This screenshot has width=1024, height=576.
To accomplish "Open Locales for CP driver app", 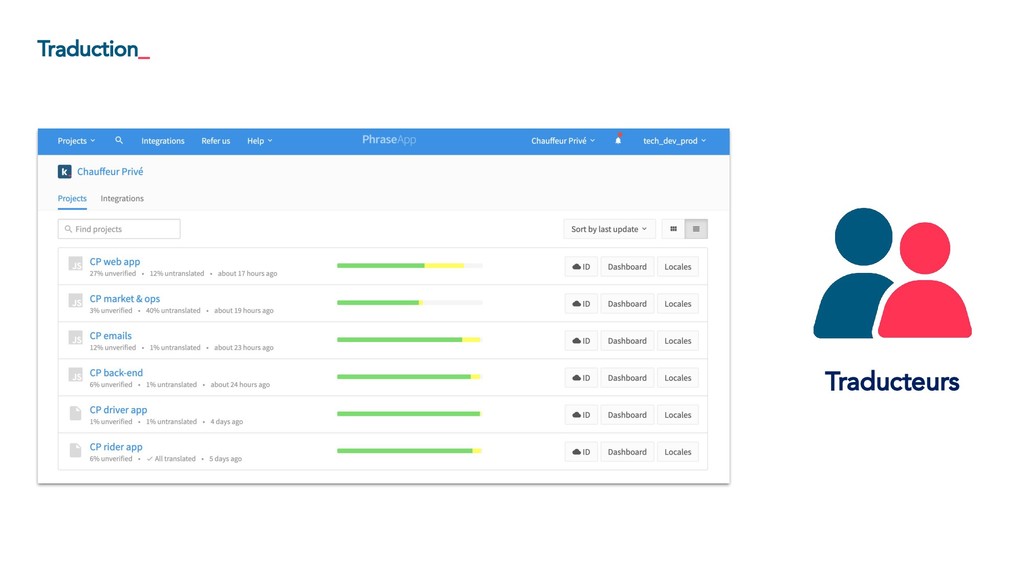I will 678,415.
